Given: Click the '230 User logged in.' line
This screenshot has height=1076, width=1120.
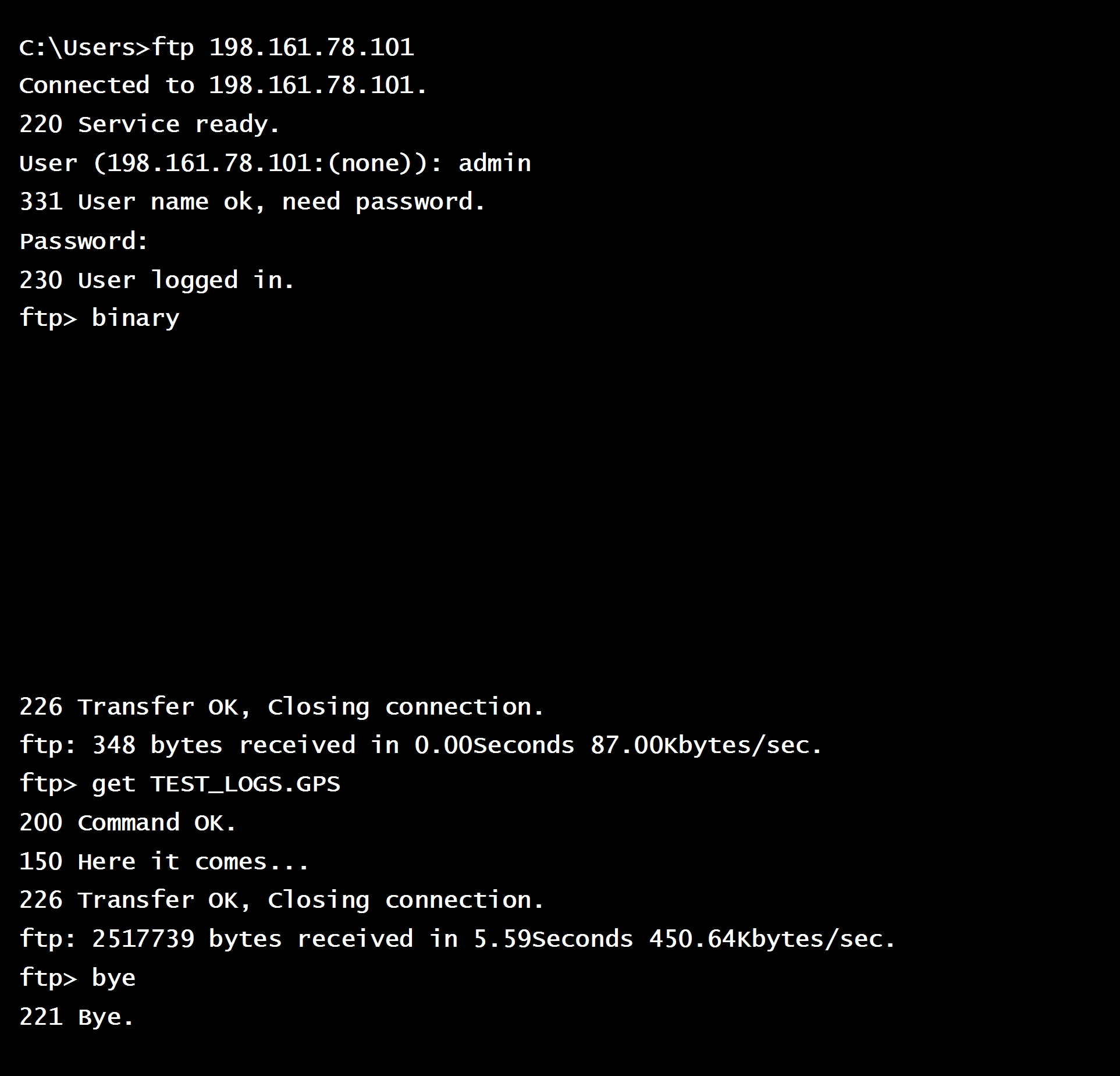Looking at the screenshot, I should click(x=157, y=280).
